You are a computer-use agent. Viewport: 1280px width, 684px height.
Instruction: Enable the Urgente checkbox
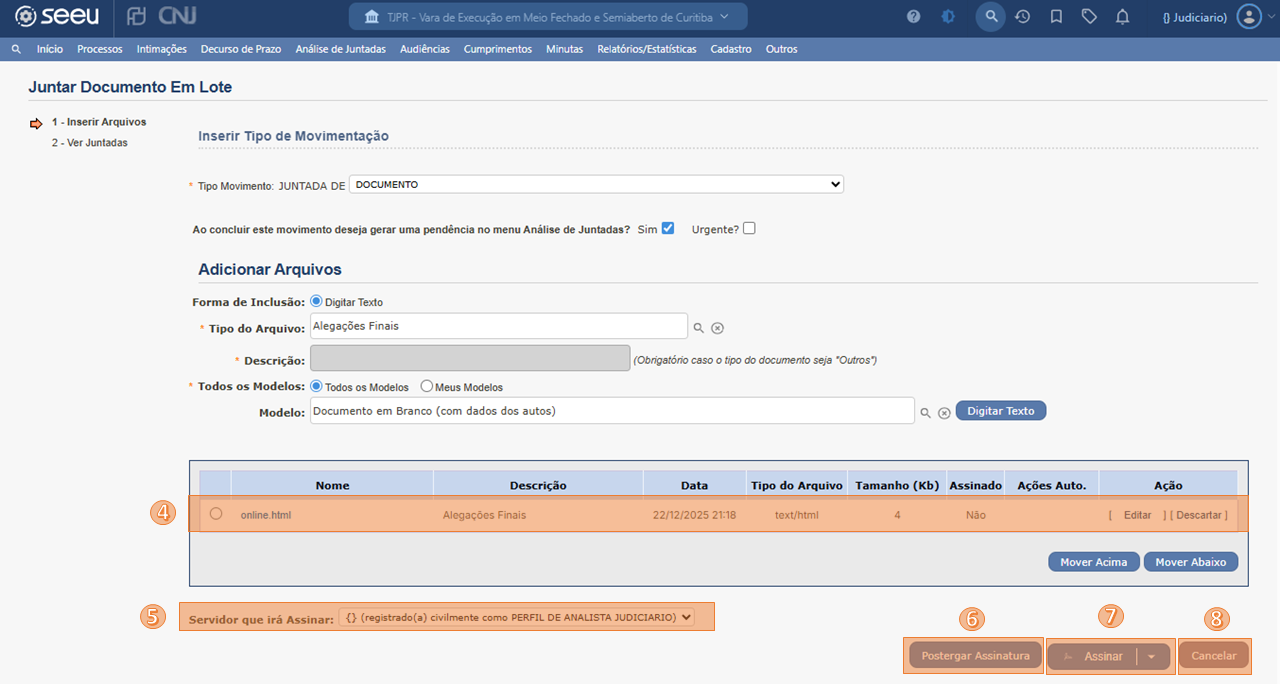pos(749,228)
